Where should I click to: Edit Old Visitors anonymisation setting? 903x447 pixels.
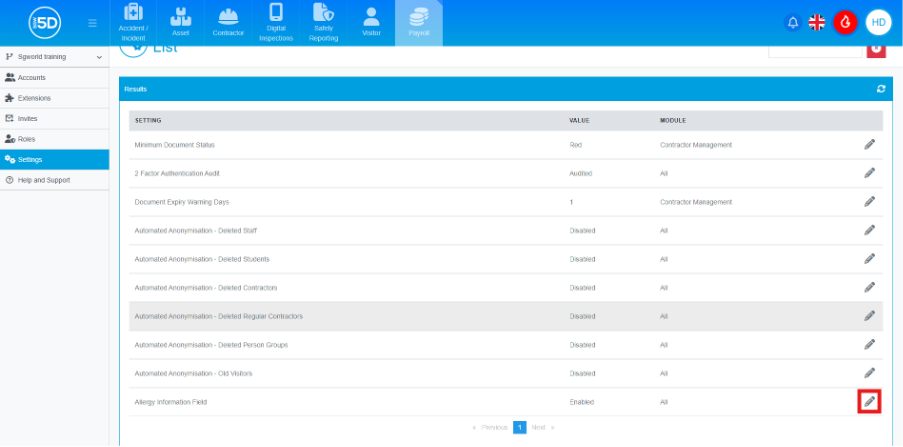click(x=870, y=373)
